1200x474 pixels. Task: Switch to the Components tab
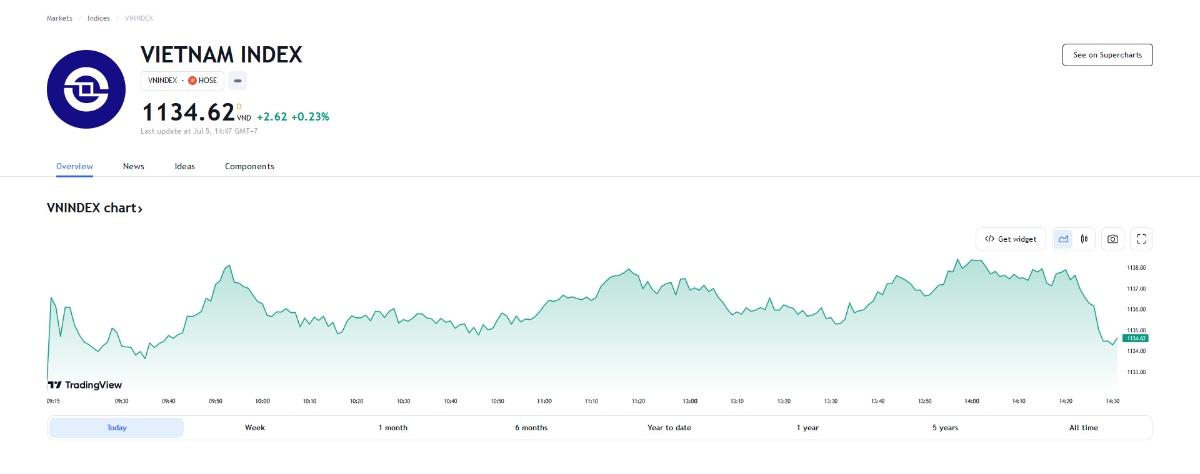coord(249,166)
